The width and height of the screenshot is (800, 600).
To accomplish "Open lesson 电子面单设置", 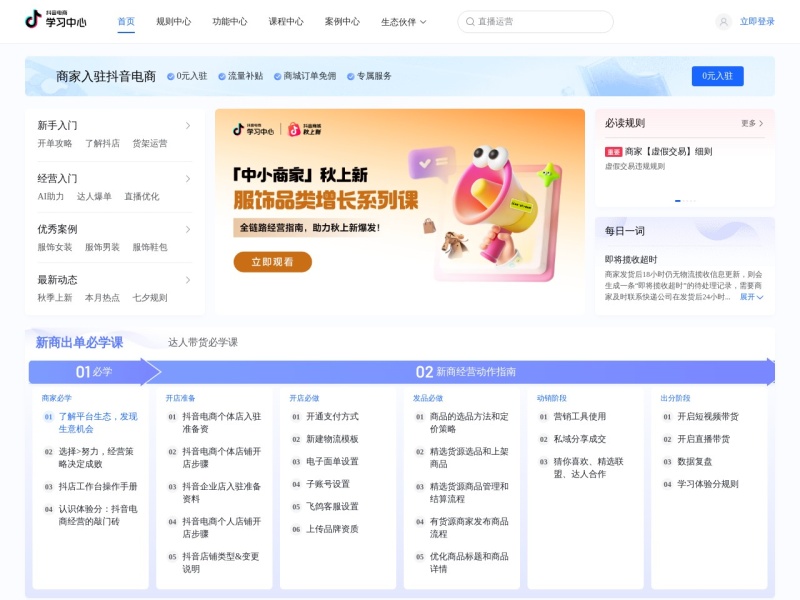I will pyautogui.click(x=332, y=461).
